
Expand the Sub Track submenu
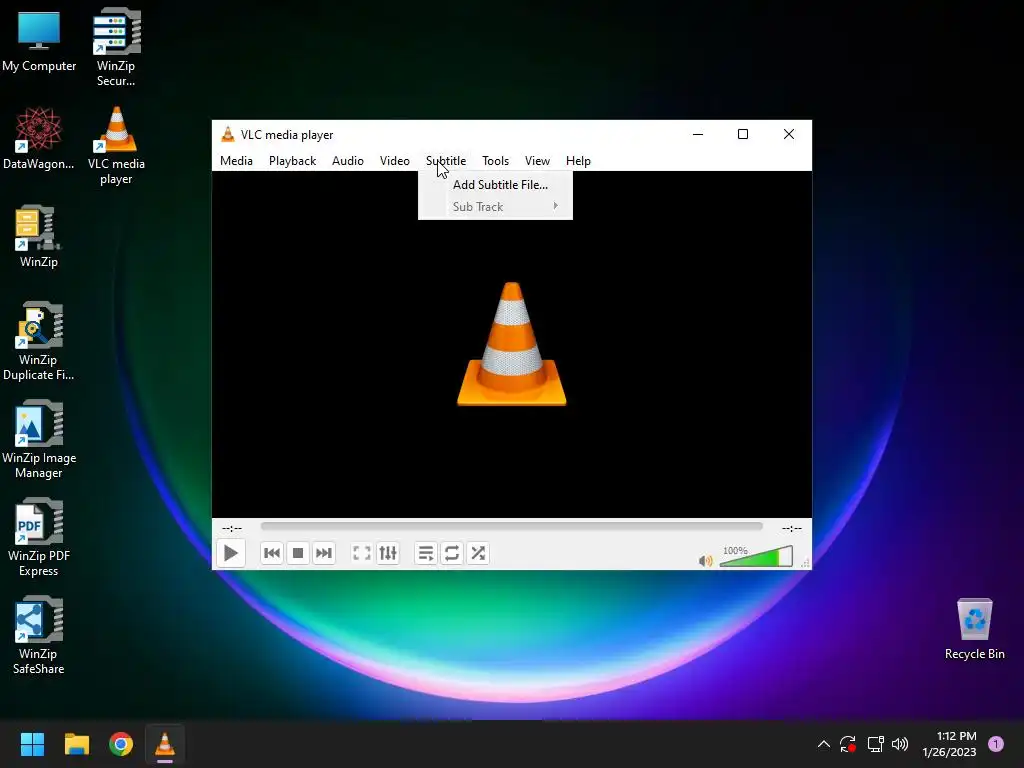point(495,206)
